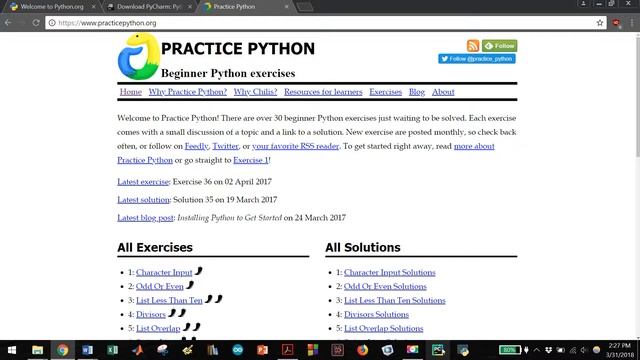Open Adobe Acrobat from the taskbar

point(287,350)
